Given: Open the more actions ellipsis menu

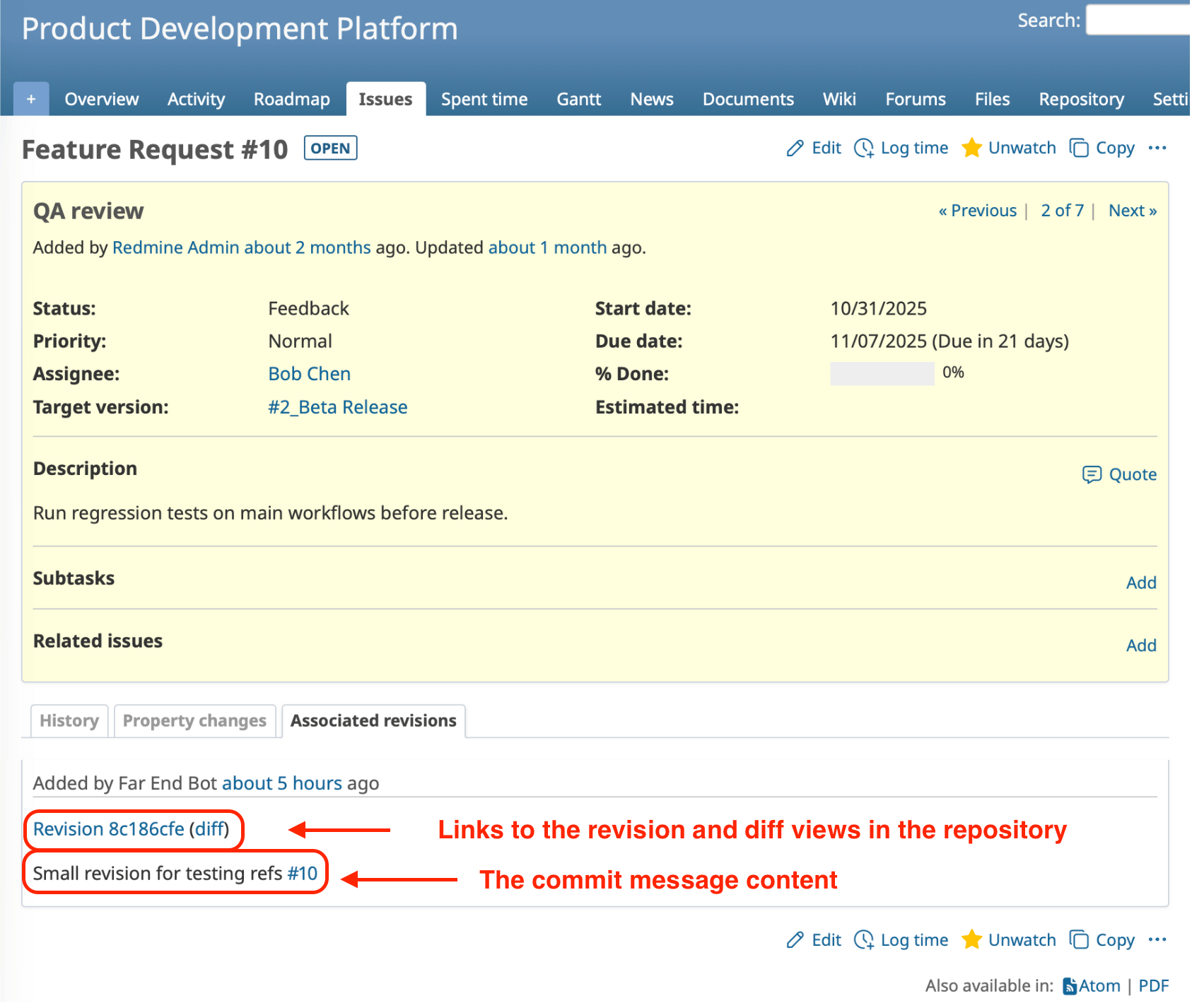Looking at the screenshot, I should (1157, 148).
